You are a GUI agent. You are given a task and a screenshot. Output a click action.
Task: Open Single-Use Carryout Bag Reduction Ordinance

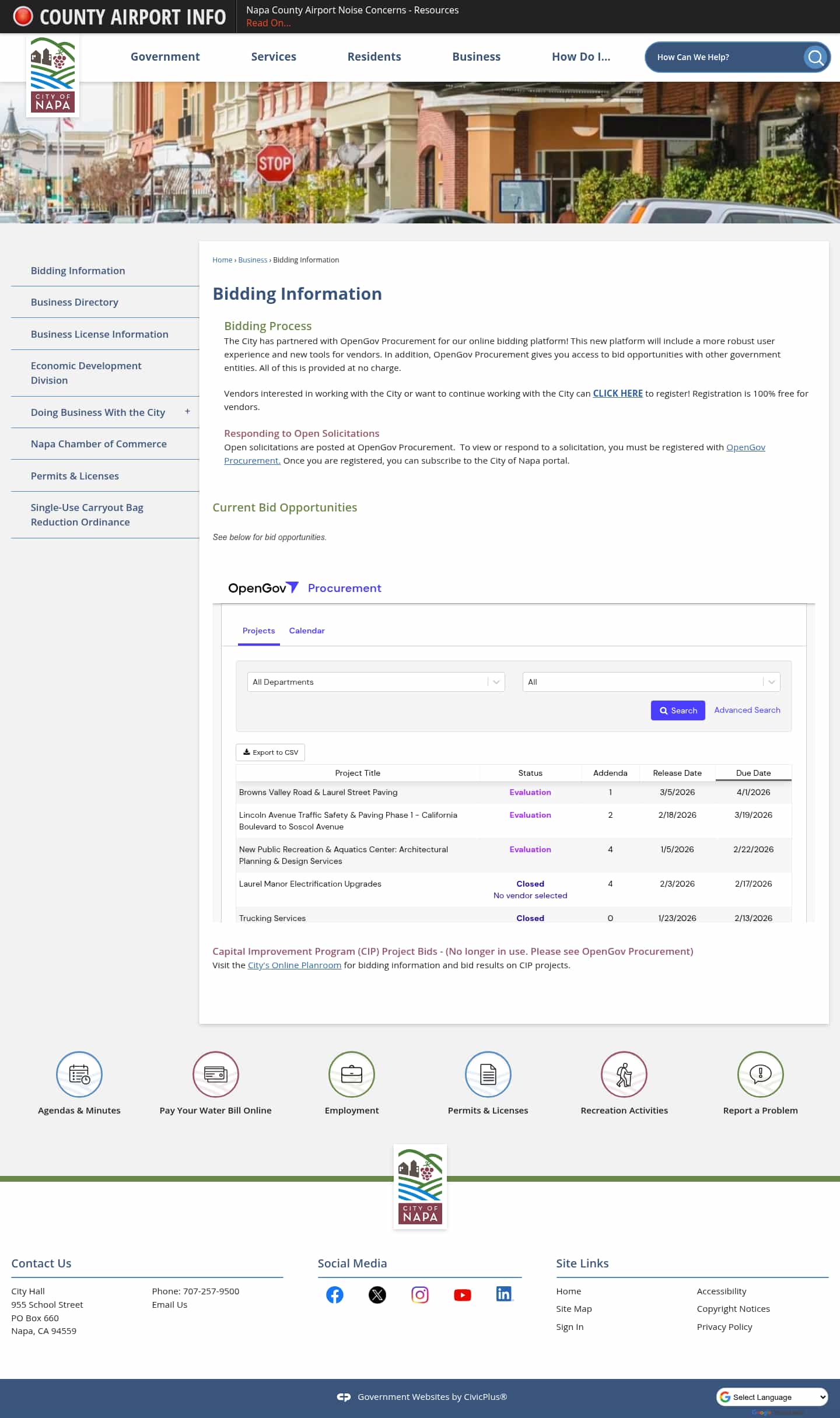(x=87, y=514)
